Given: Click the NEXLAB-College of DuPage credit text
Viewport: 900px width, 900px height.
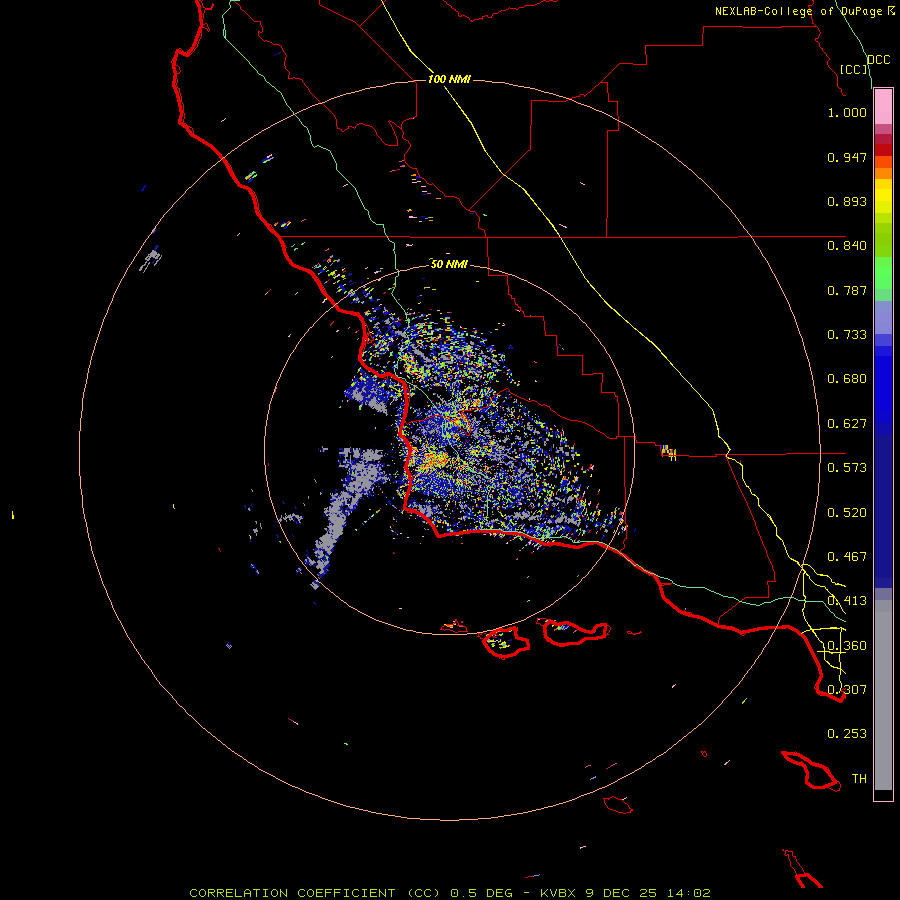Looking at the screenshot, I should [x=804, y=11].
